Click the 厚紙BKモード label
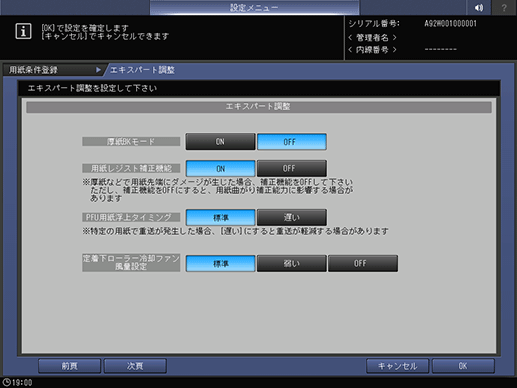 tap(131, 142)
